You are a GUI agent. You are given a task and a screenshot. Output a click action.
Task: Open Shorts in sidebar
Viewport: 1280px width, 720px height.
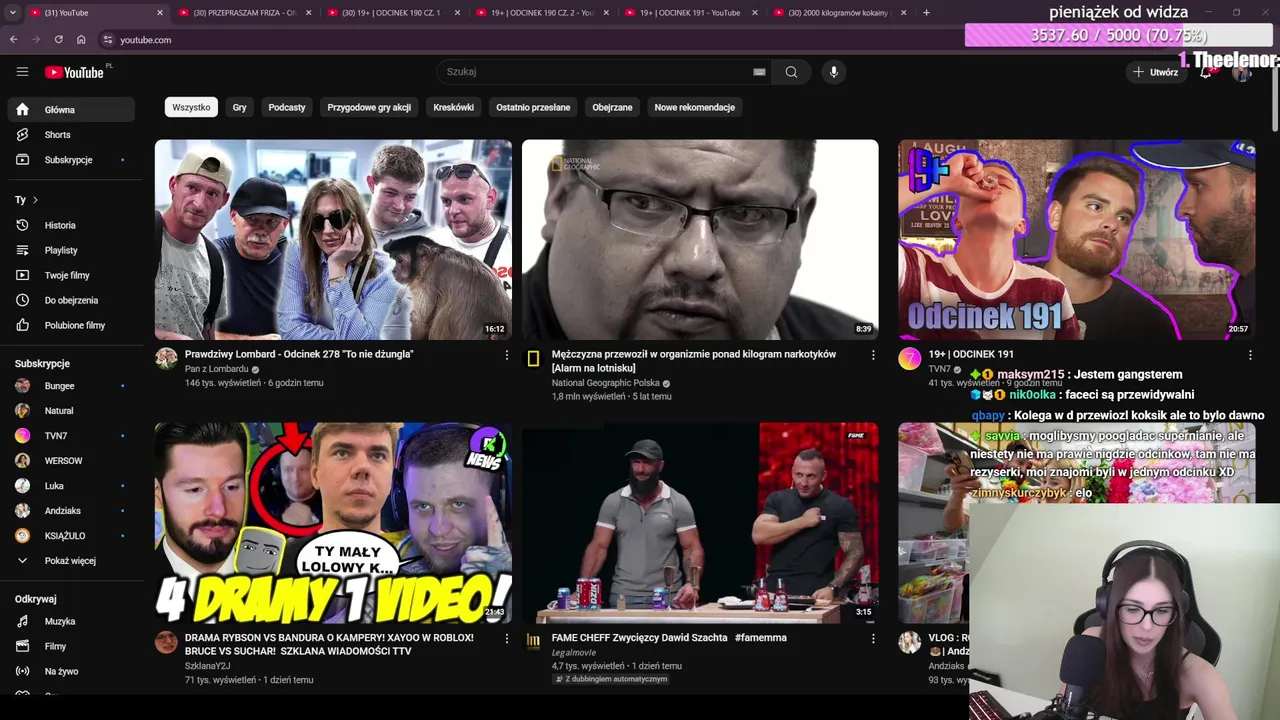(71, 135)
